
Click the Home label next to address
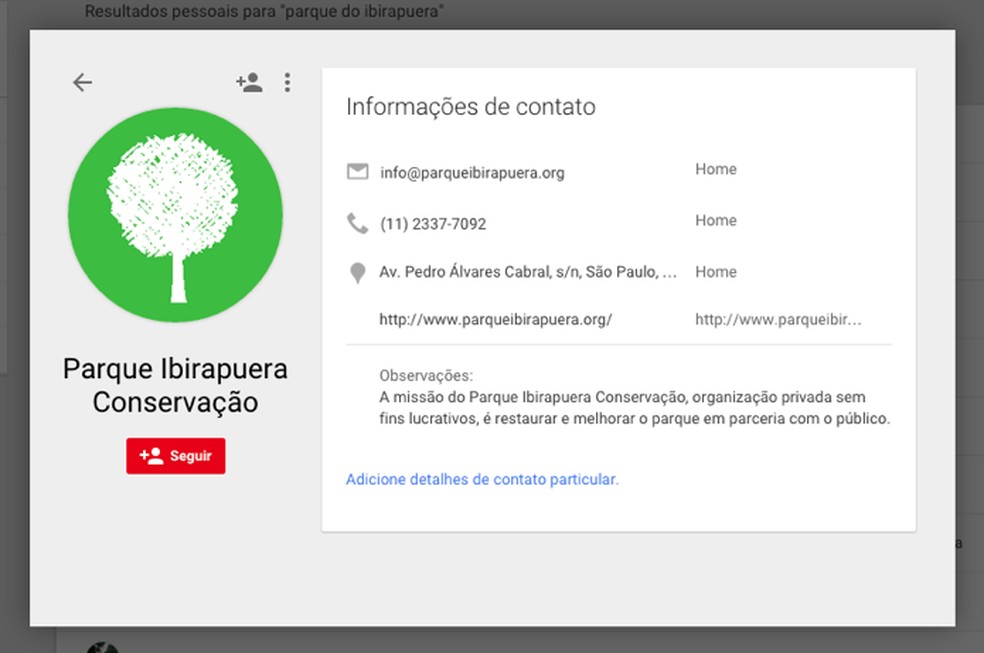715,271
